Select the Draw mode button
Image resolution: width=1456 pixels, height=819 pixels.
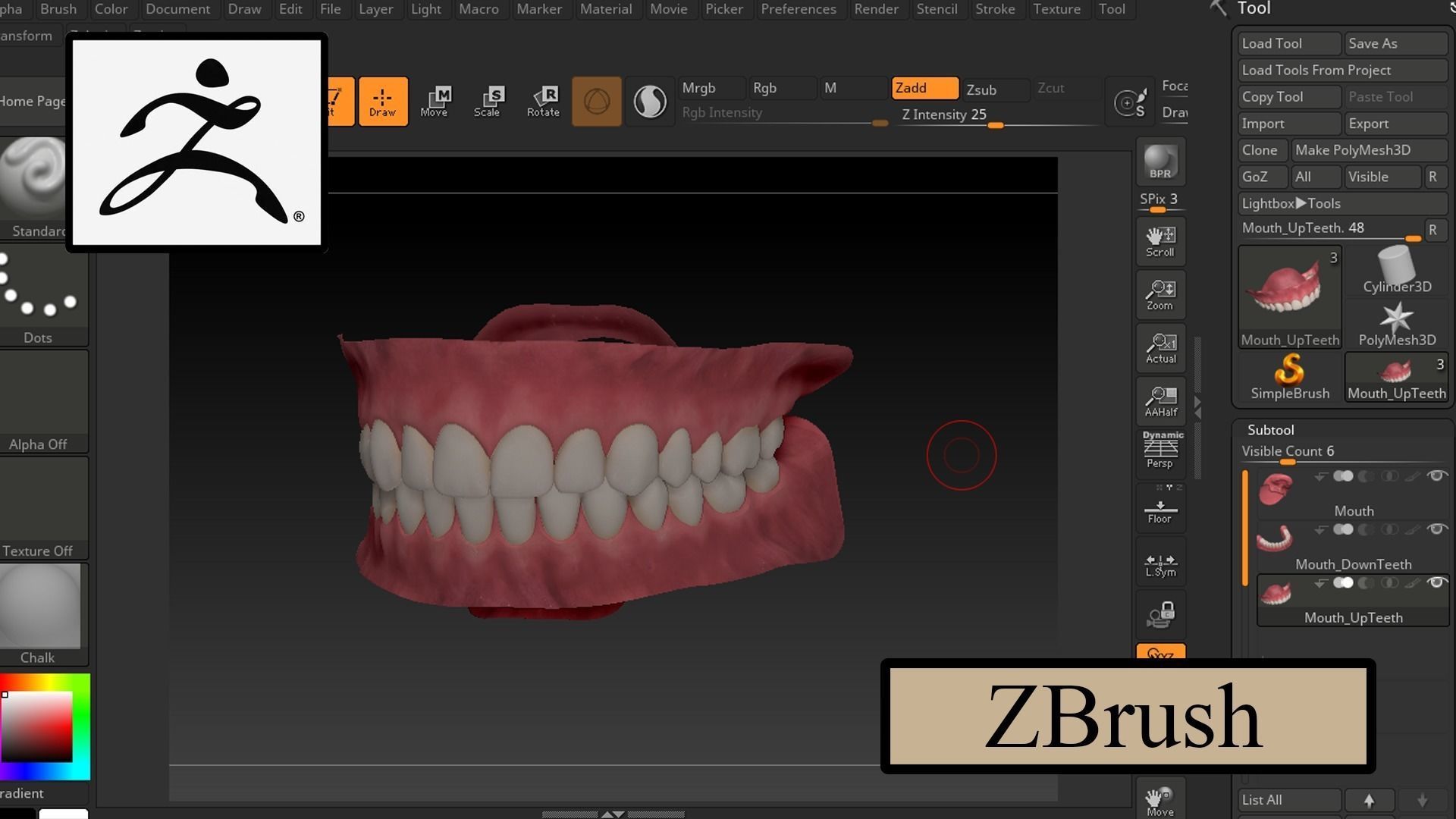coord(383,101)
